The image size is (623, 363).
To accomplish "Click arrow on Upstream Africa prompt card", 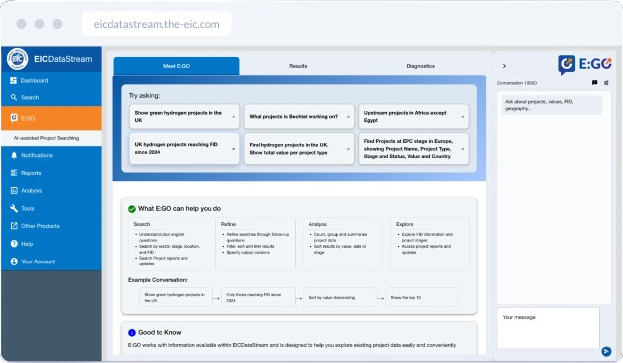I will [462, 117].
